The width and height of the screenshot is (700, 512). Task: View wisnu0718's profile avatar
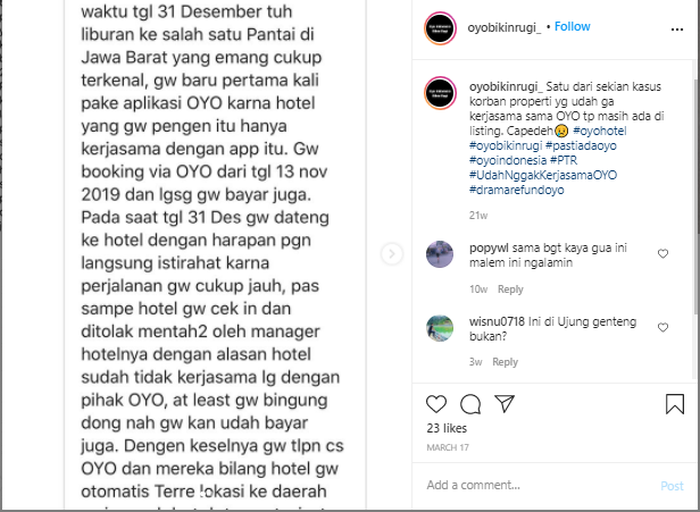(440, 328)
